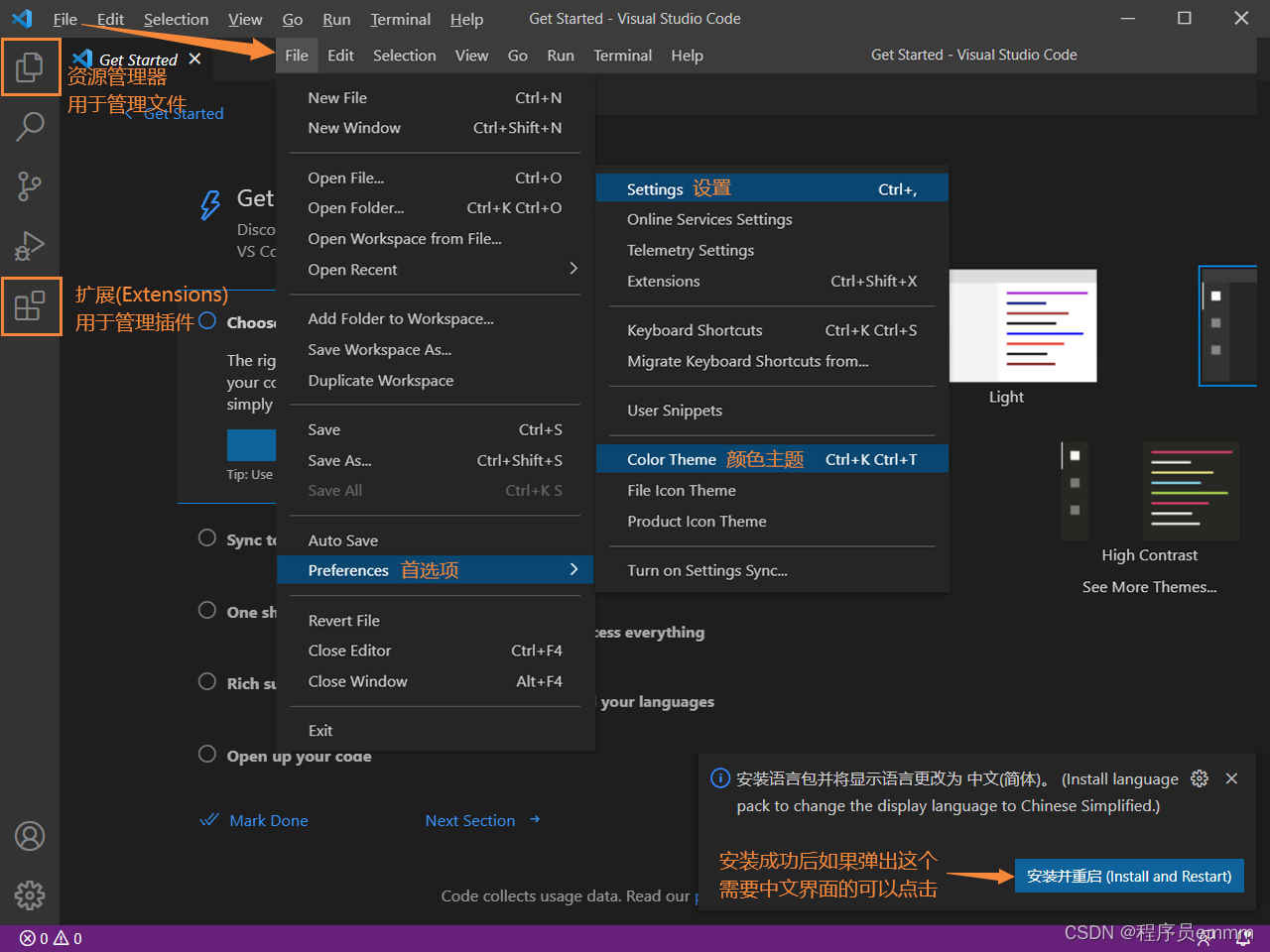This screenshot has height=952, width=1270.
Task: Open the Explorer view in the activity bar
Action: tap(30, 66)
